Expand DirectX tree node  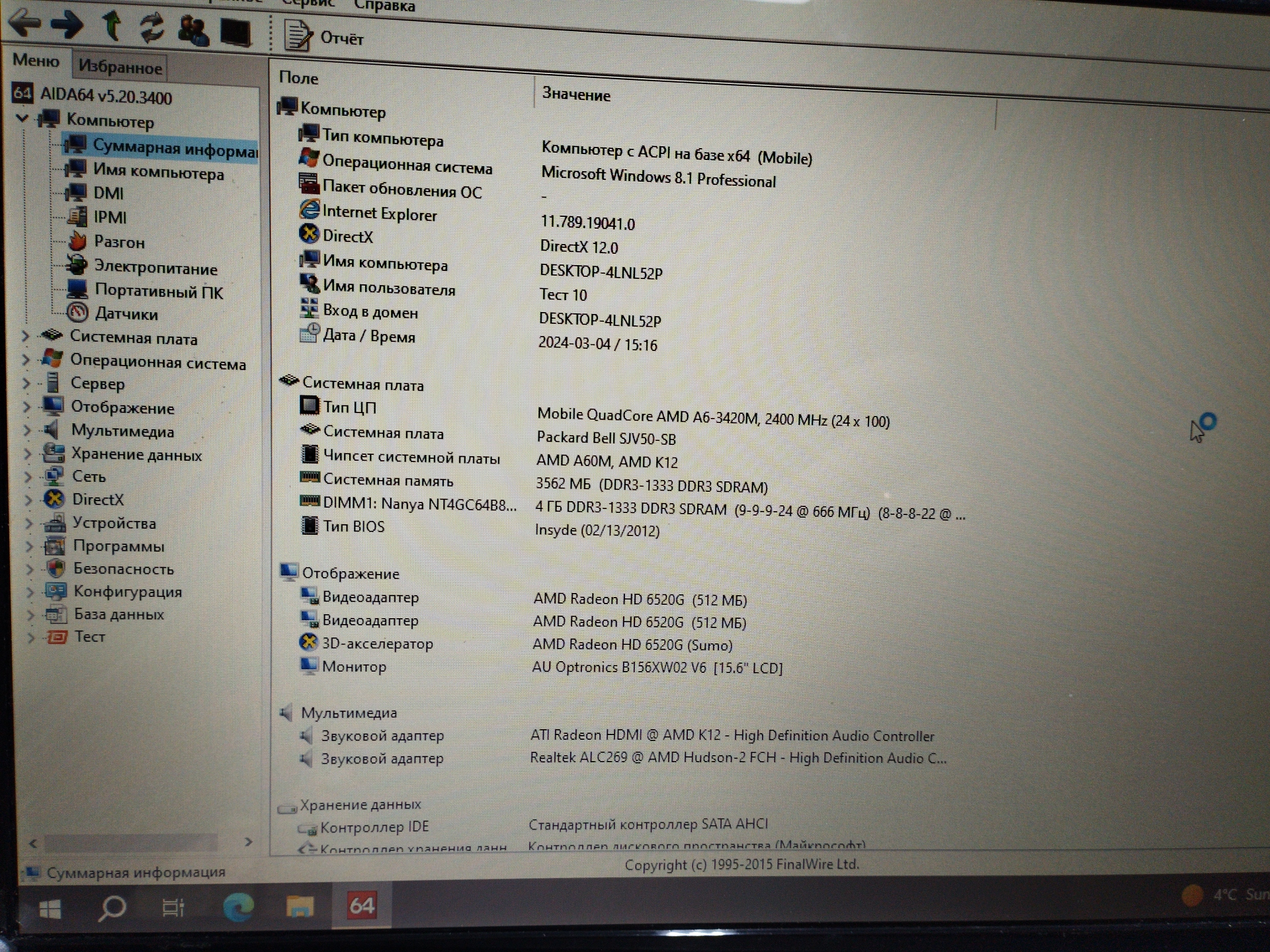click(28, 500)
